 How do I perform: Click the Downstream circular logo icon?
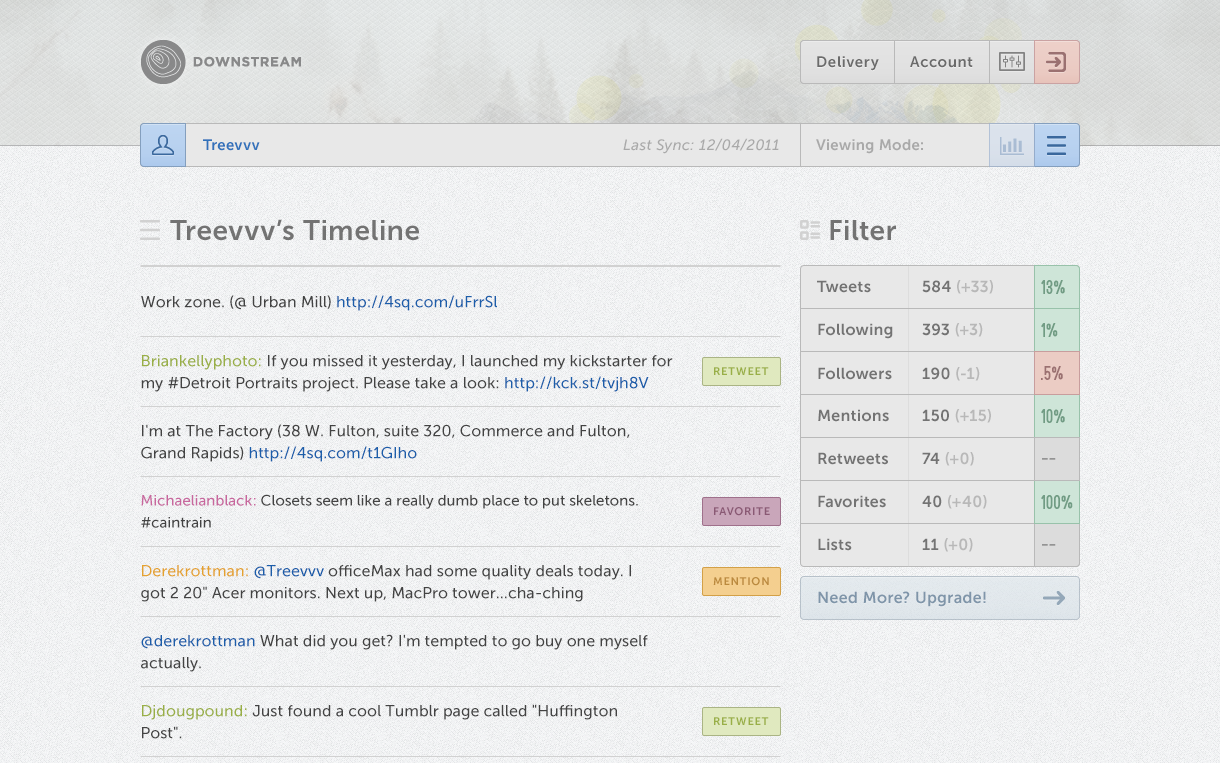pyautogui.click(x=163, y=62)
